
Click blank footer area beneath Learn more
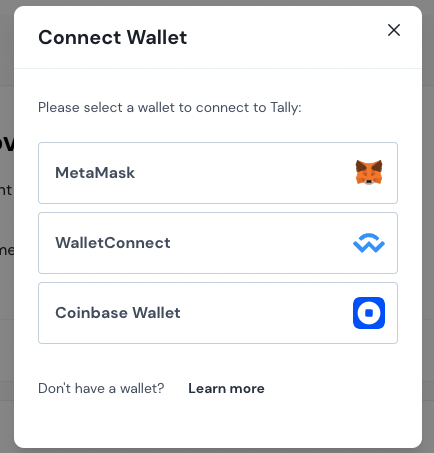tap(218, 423)
